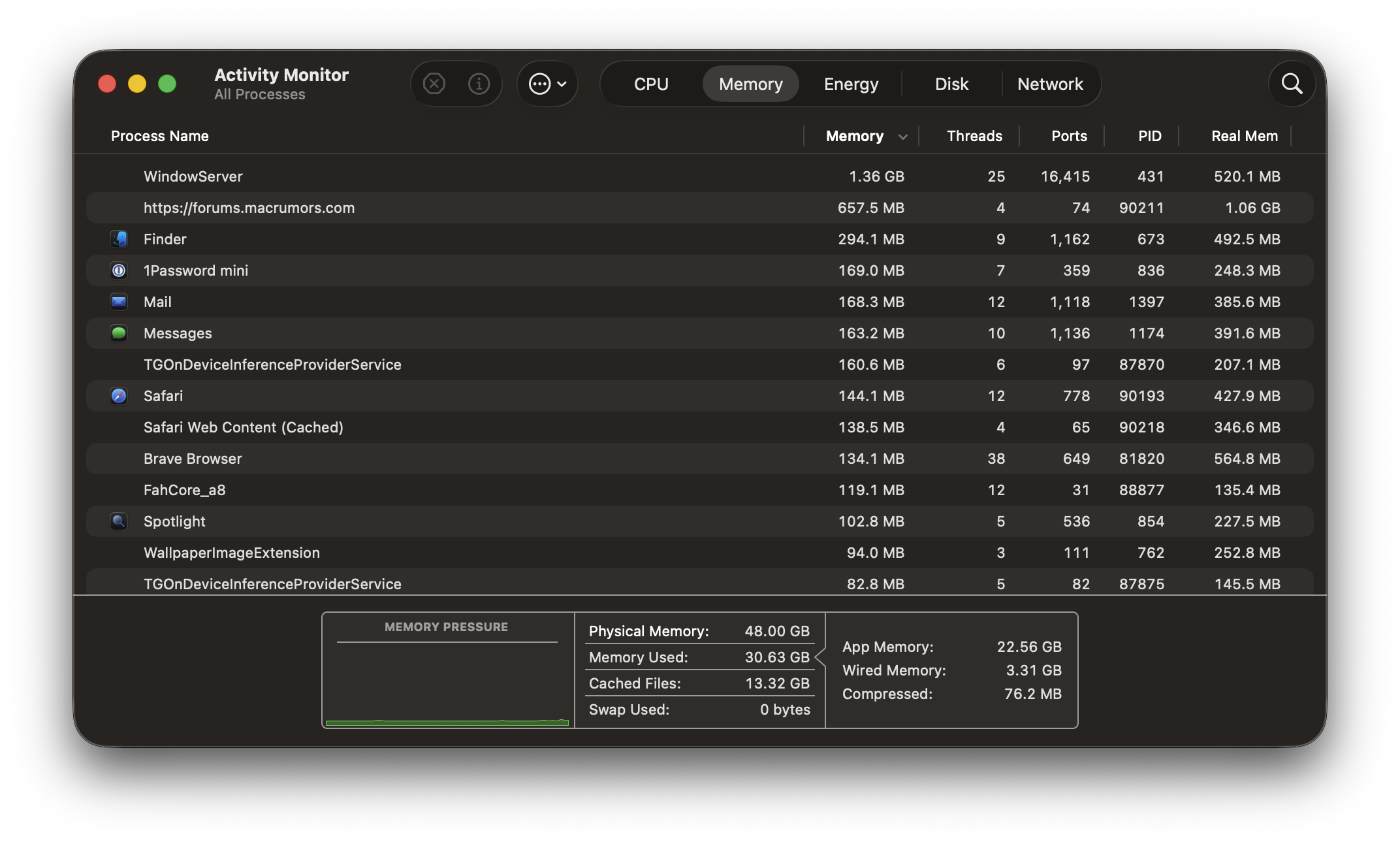Select the WindowServer process row
Screen dimensions: 1400x844
(x=700, y=176)
